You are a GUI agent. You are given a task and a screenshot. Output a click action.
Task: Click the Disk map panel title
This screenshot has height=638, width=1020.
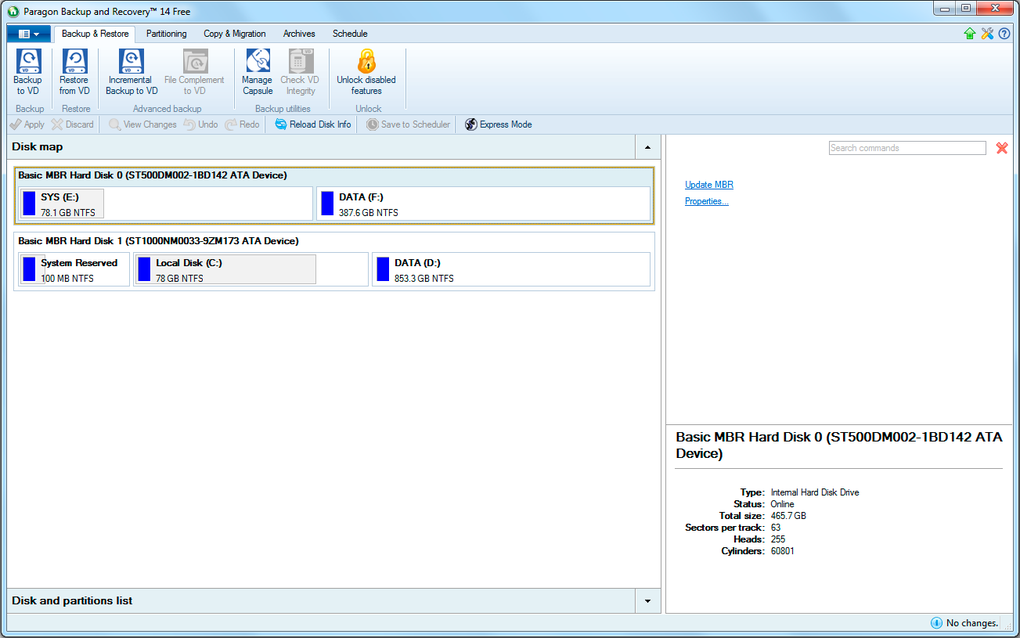click(x=37, y=147)
